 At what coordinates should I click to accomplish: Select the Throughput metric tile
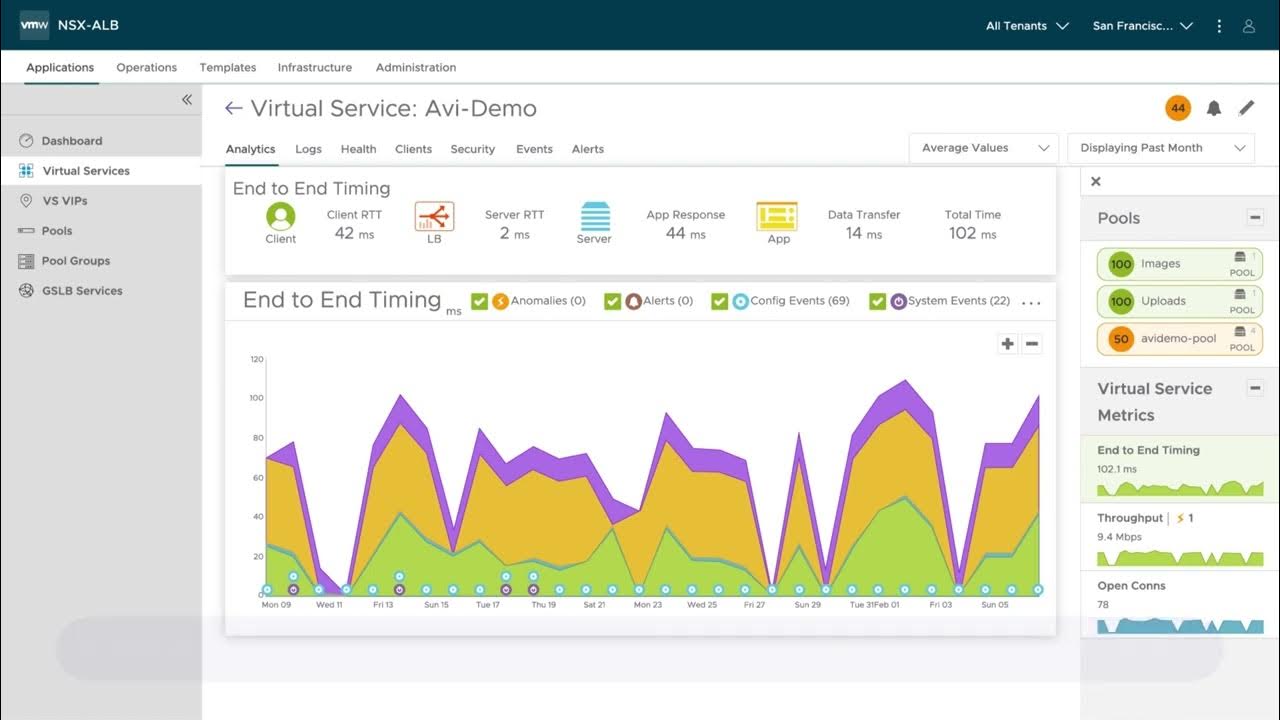pyautogui.click(x=1179, y=537)
